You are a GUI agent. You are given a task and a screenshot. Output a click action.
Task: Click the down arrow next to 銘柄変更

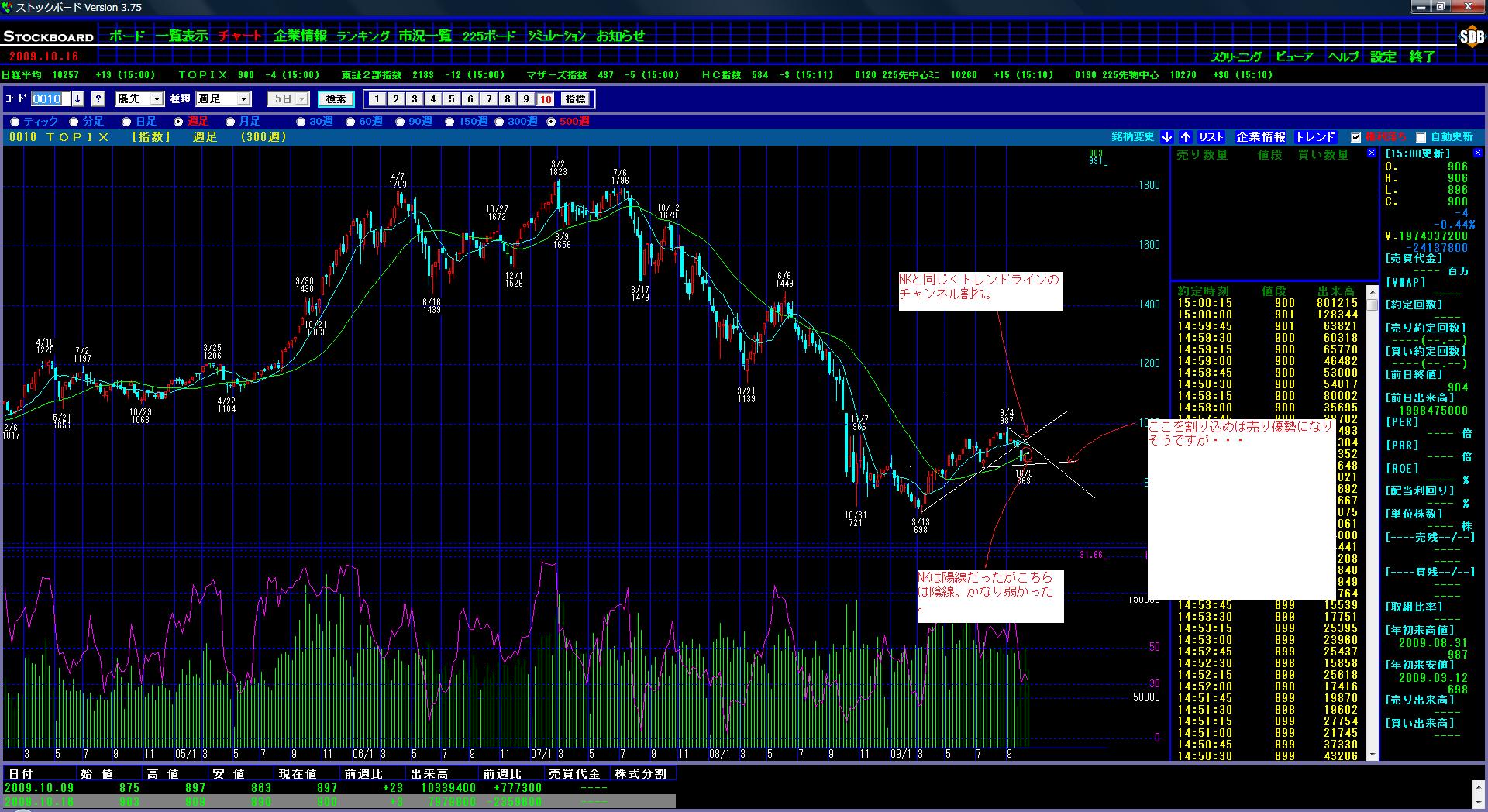tap(1167, 137)
